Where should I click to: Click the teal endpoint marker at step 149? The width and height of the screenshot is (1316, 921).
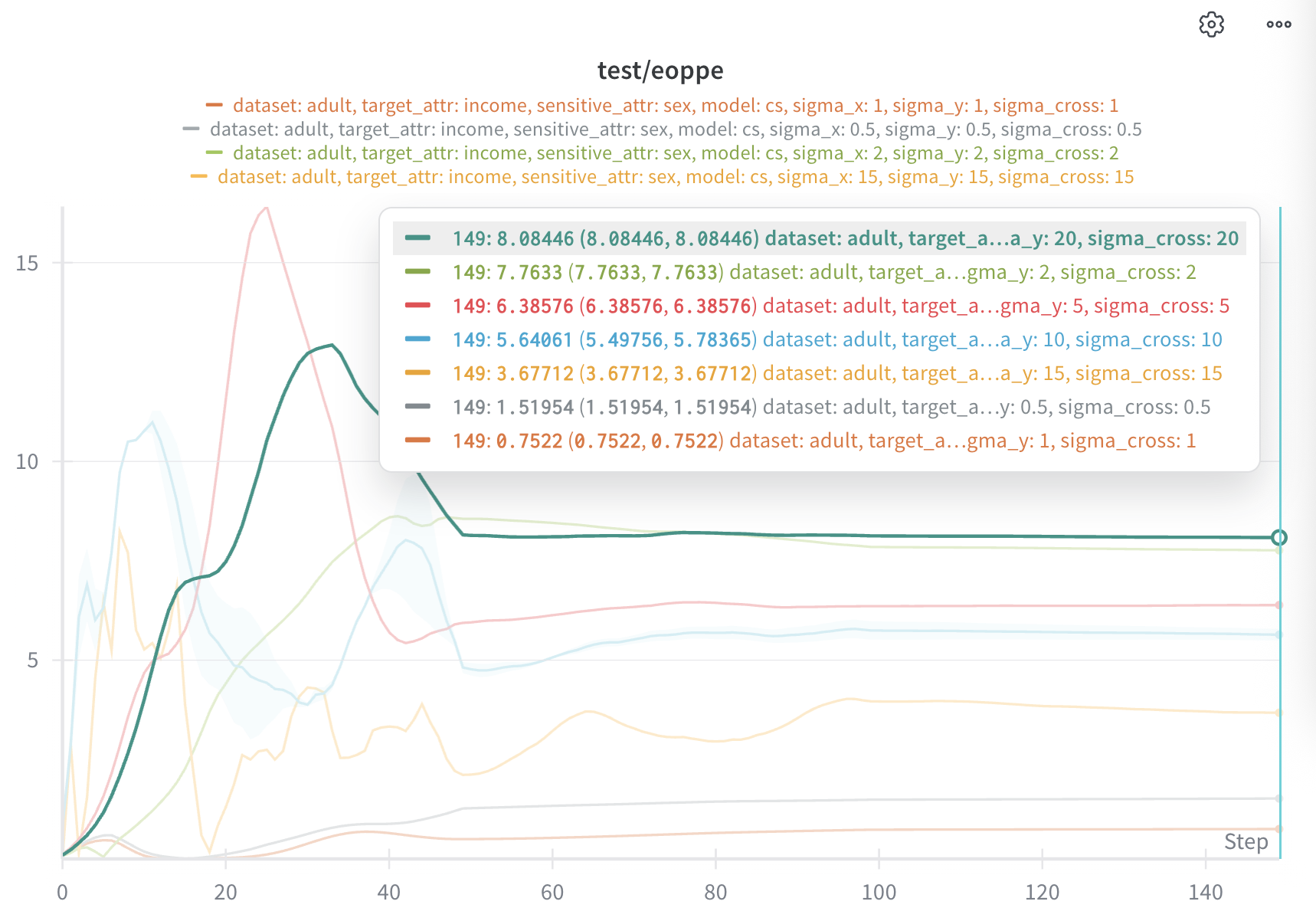pyautogui.click(x=1278, y=537)
